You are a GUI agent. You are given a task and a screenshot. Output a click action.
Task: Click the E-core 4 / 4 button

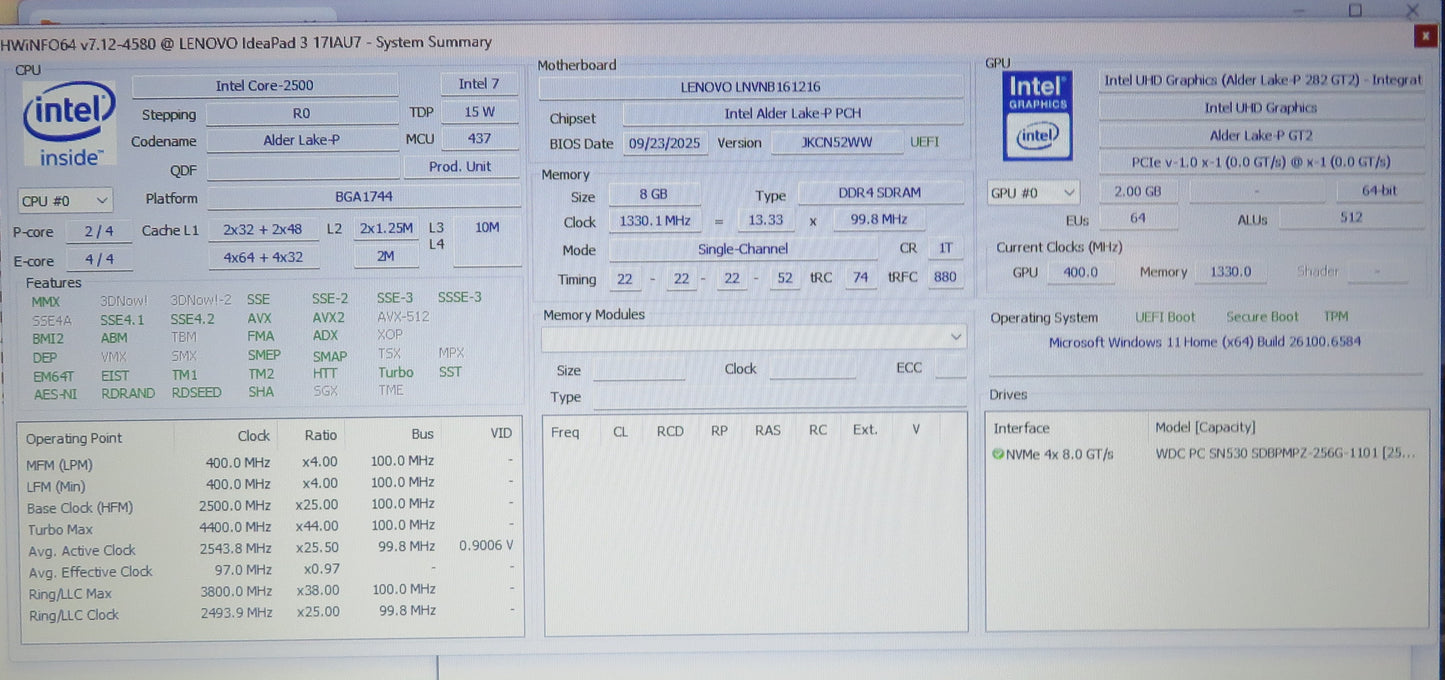tap(98, 259)
